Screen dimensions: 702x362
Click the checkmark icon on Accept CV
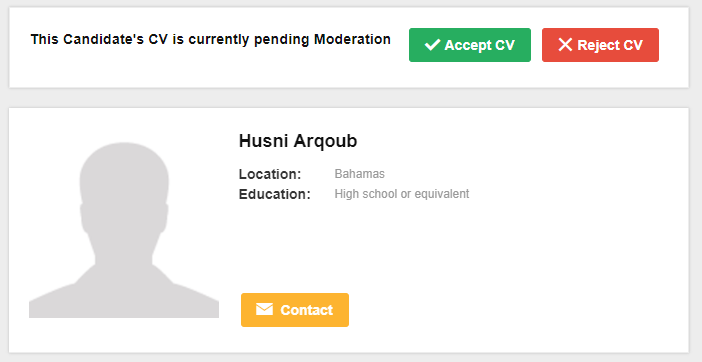click(432, 45)
